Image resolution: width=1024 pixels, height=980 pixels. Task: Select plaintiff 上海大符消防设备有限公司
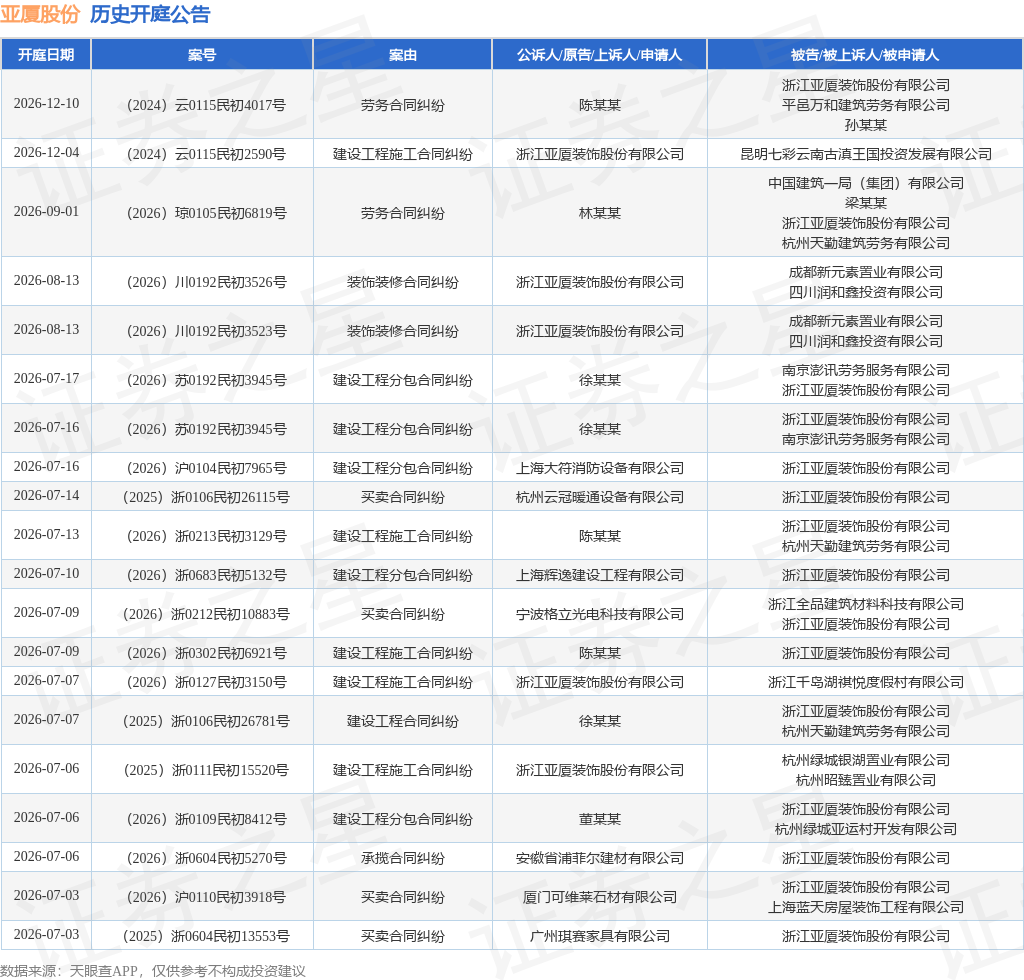pyautogui.click(x=600, y=468)
